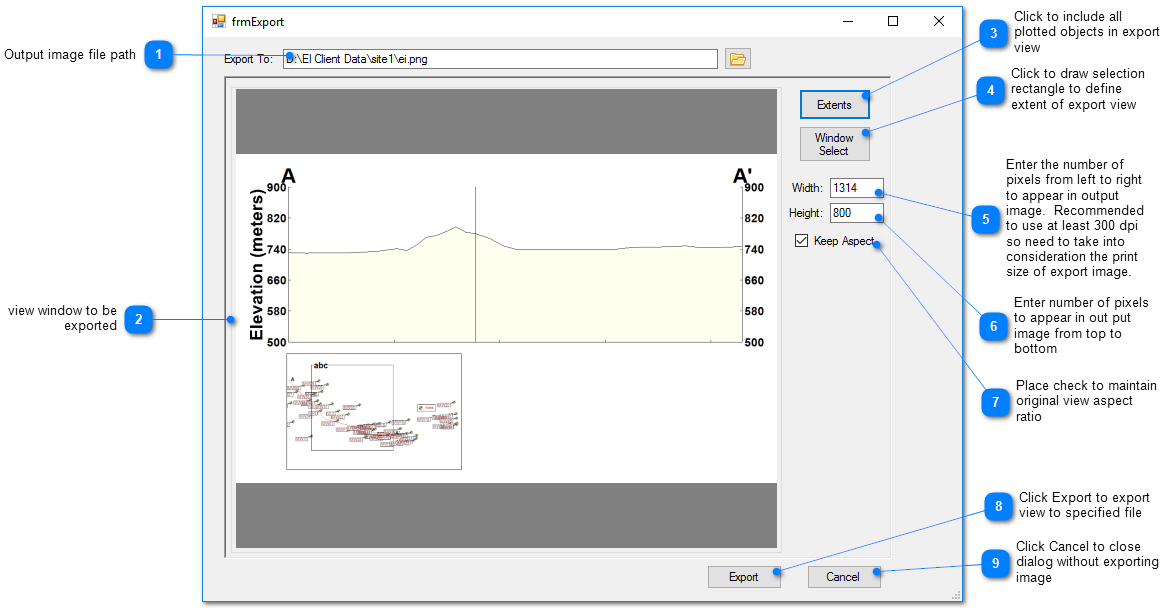
Task: Focus the Width input box
Action: tap(855, 188)
